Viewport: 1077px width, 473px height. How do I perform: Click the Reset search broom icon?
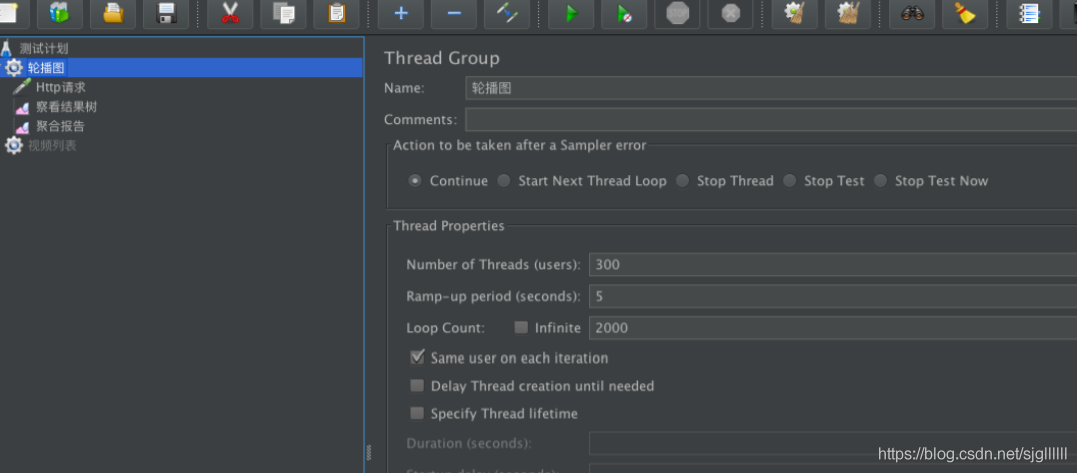point(965,13)
